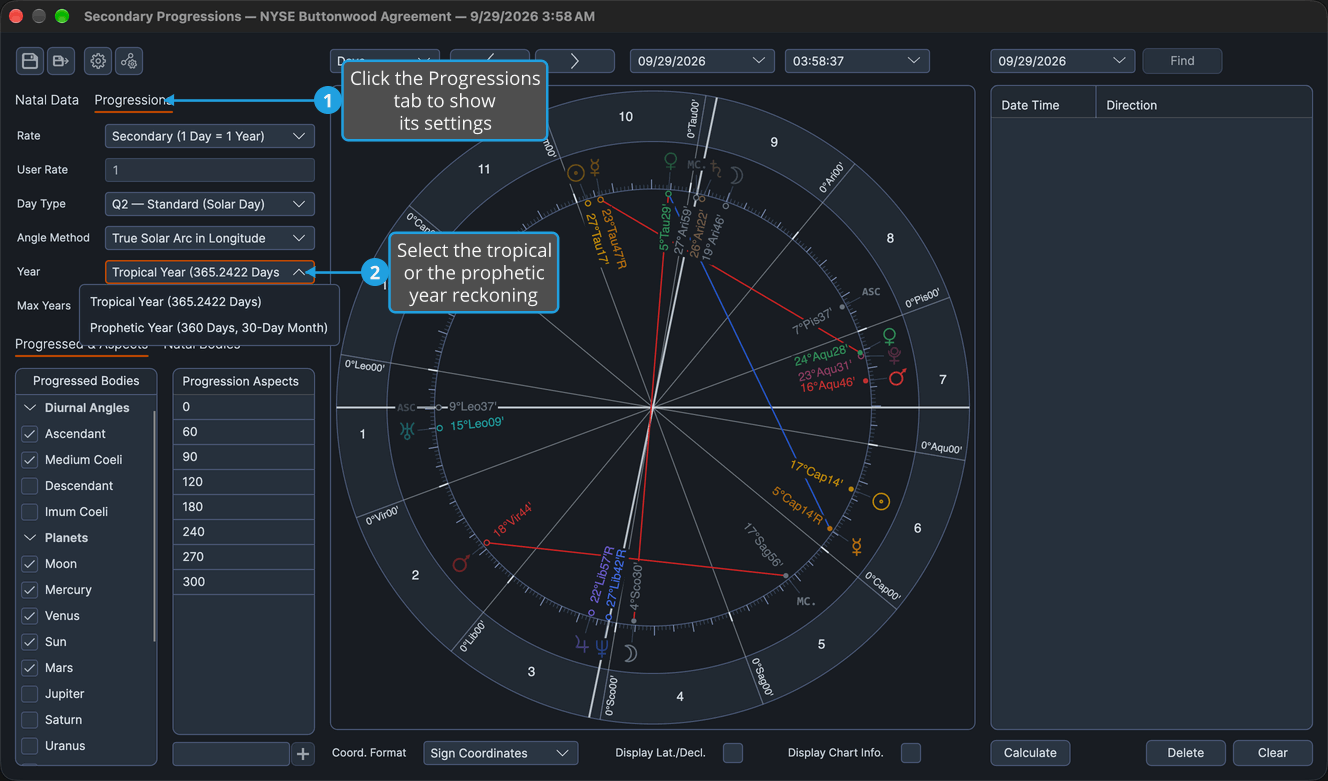Open the Angle Method dropdown
The width and height of the screenshot is (1328, 781).
click(x=210, y=238)
